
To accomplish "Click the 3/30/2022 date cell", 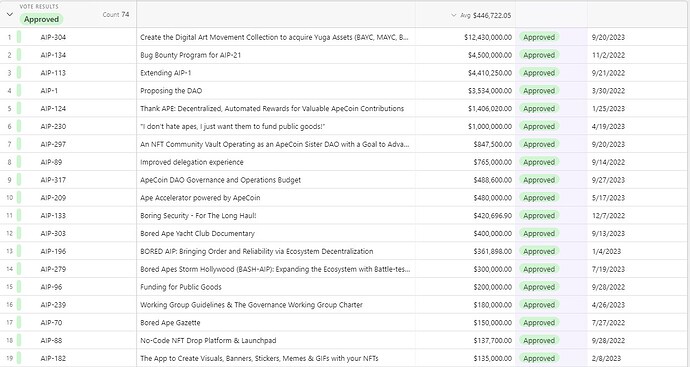I will pyautogui.click(x=608, y=91).
